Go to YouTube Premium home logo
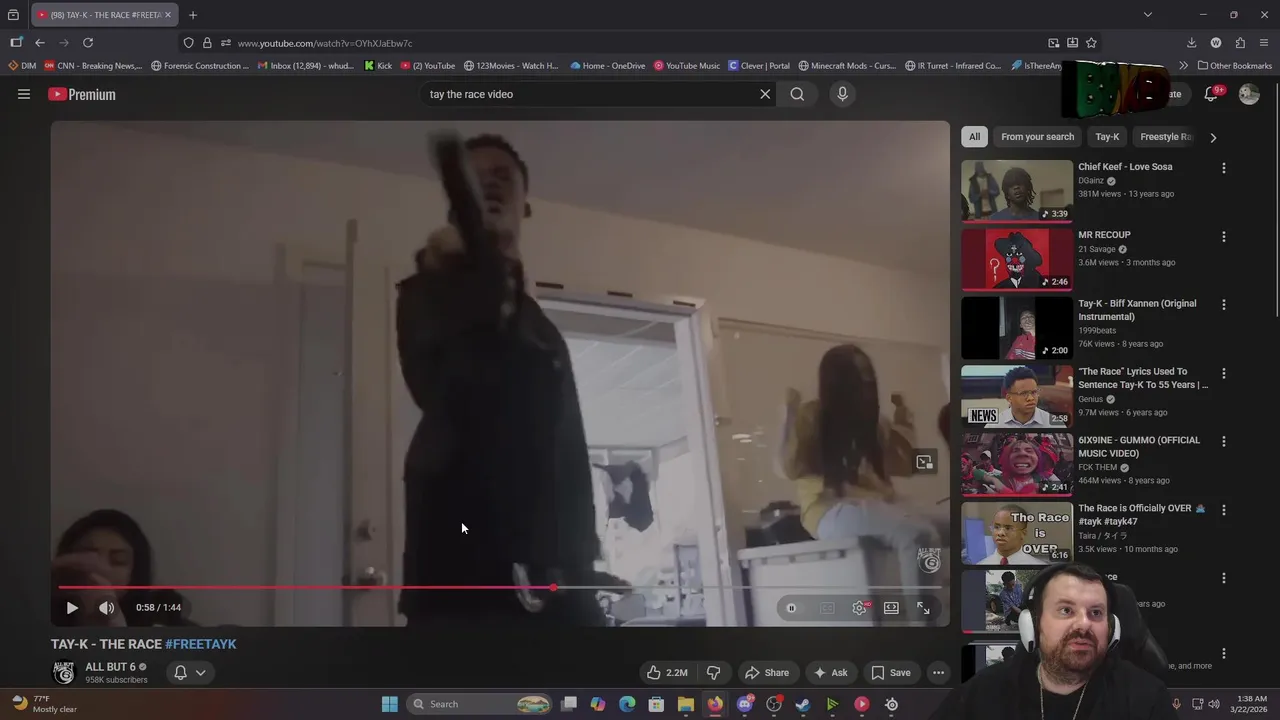 [x=82, y=94]
